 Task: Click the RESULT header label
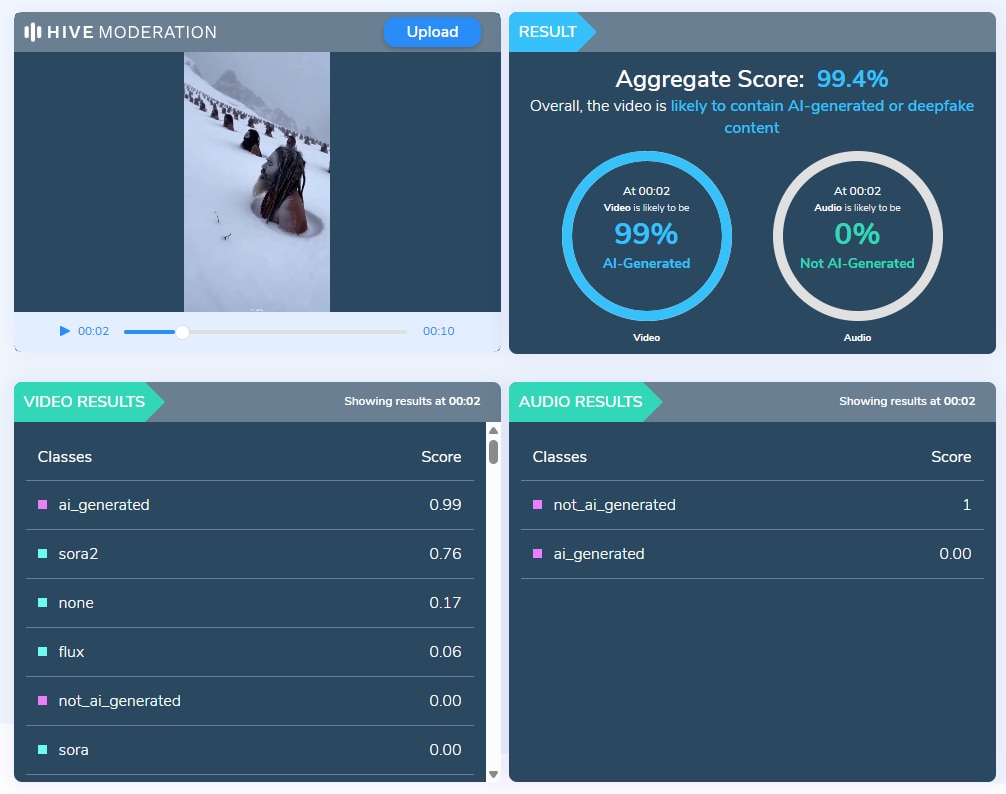548,32
